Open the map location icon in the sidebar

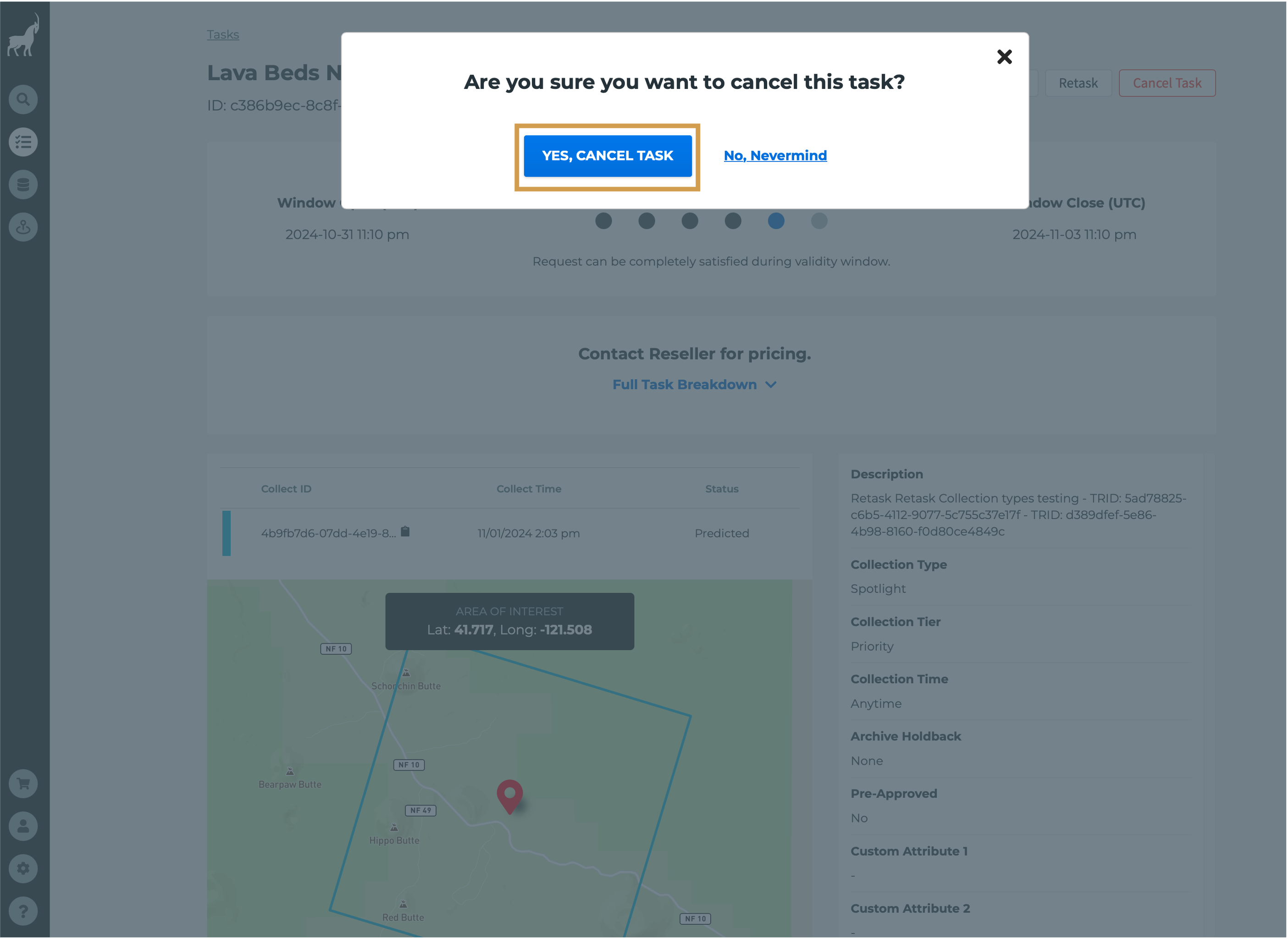(x=23, y=227)
